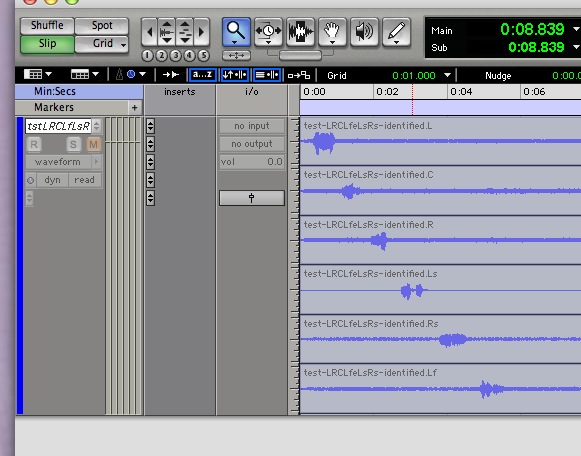Open track view selector showing waveform

pos(63,162)
